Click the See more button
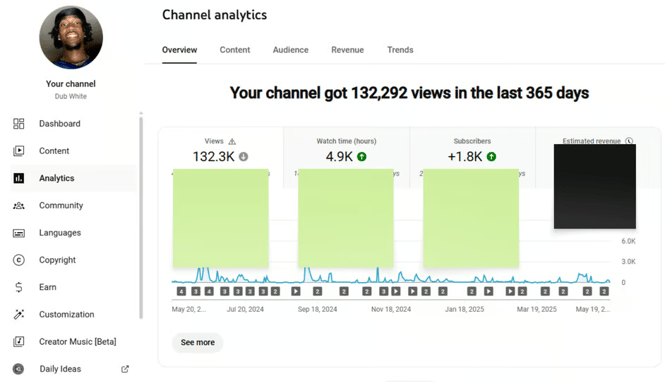Viewport: 665px width, 383px height. [x=198, y=342]
